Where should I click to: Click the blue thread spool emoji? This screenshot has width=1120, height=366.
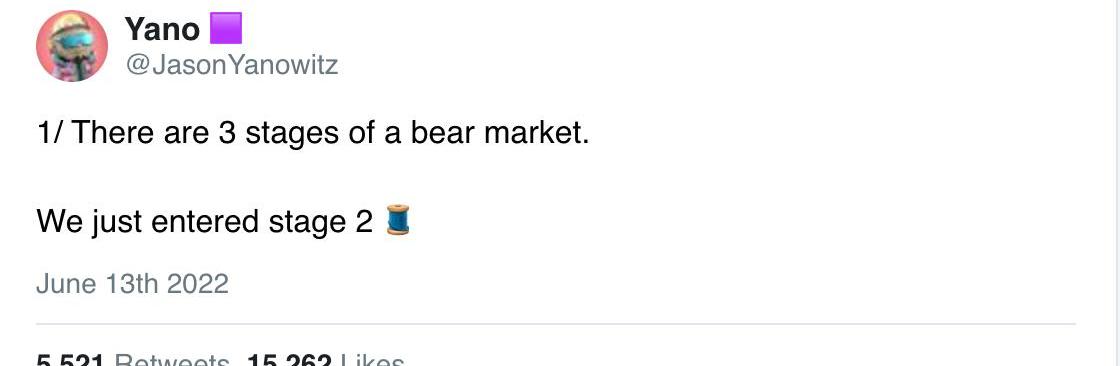(398, 219)
